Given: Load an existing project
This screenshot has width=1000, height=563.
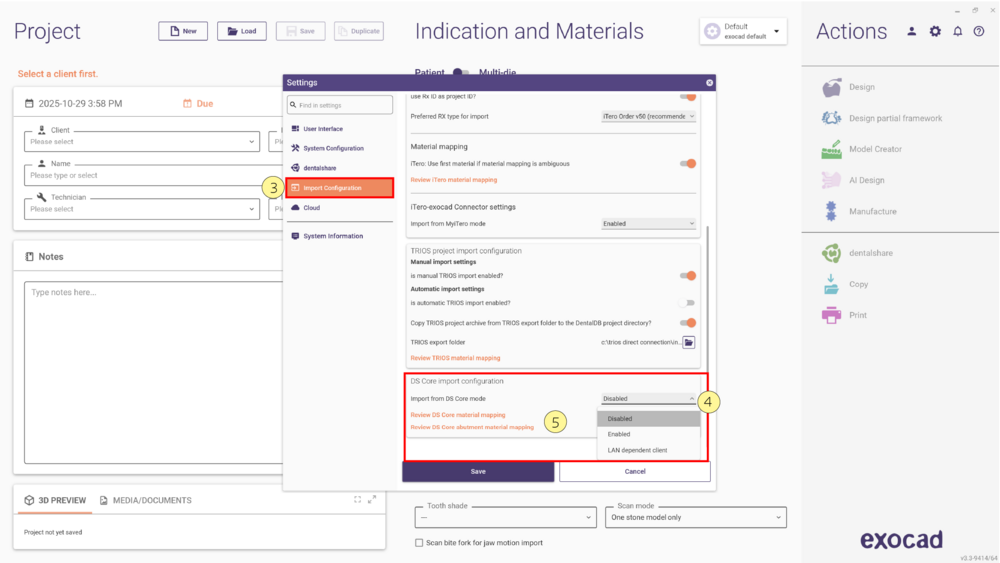Looking at the screenshot, I should pyautogui.click(x=242, y=31).
